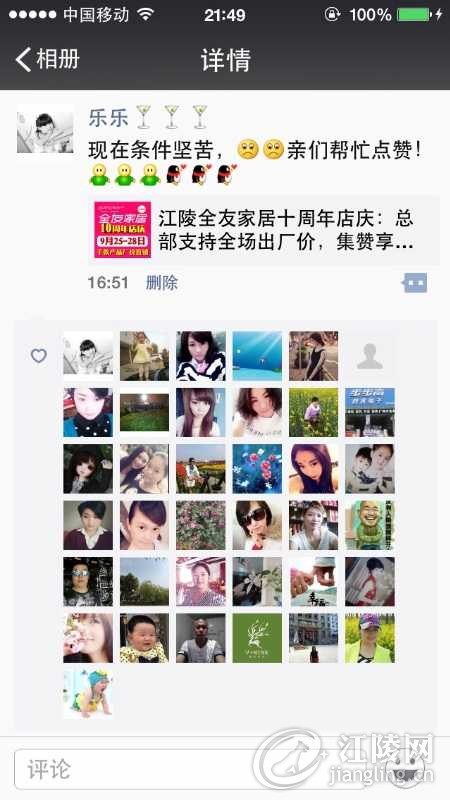Tap the cartoon bald man avatar
450x800 pixels.
(x=370, y=525)
